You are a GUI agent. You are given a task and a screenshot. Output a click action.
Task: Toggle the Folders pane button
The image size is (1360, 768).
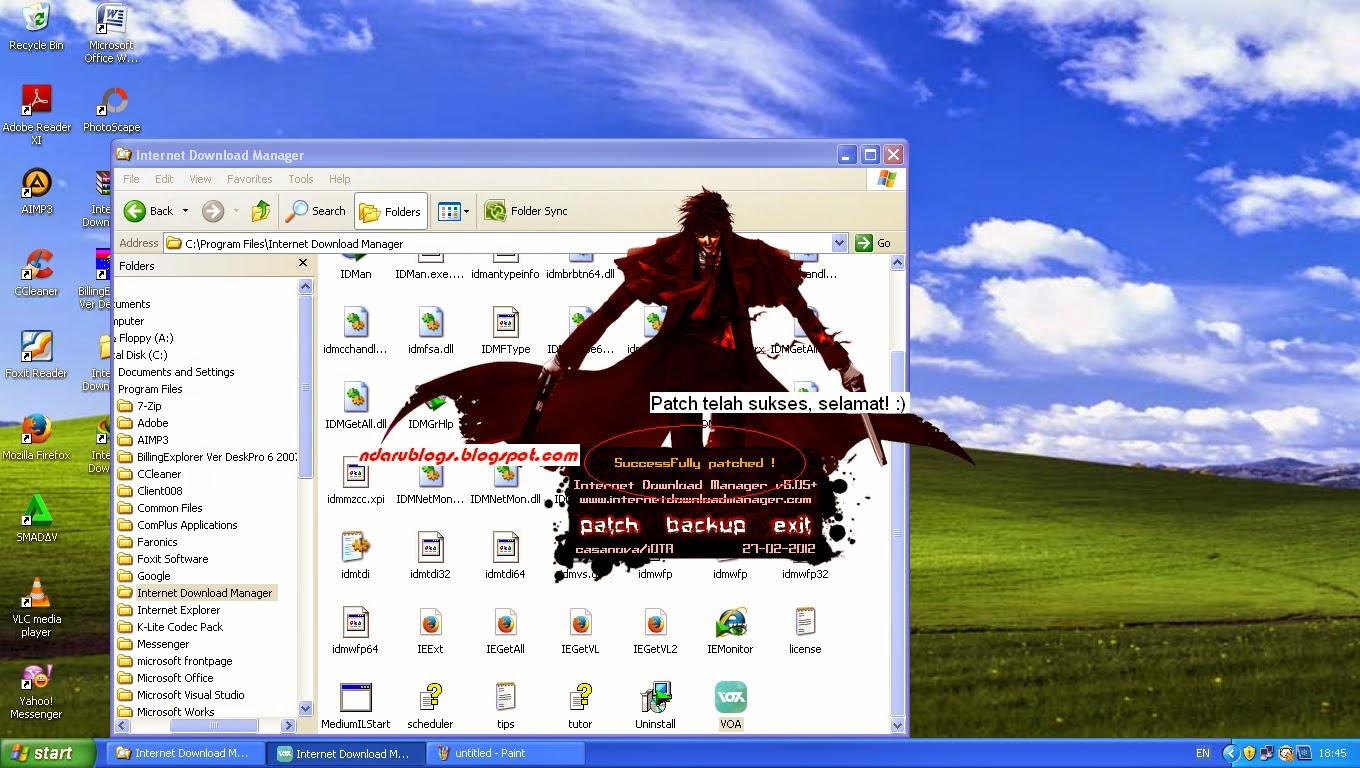[x=391, y=211]
